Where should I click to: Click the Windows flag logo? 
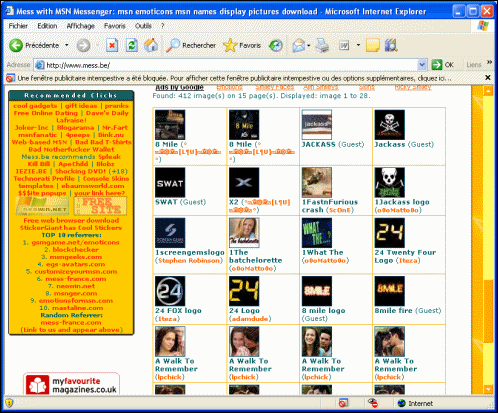483,26
